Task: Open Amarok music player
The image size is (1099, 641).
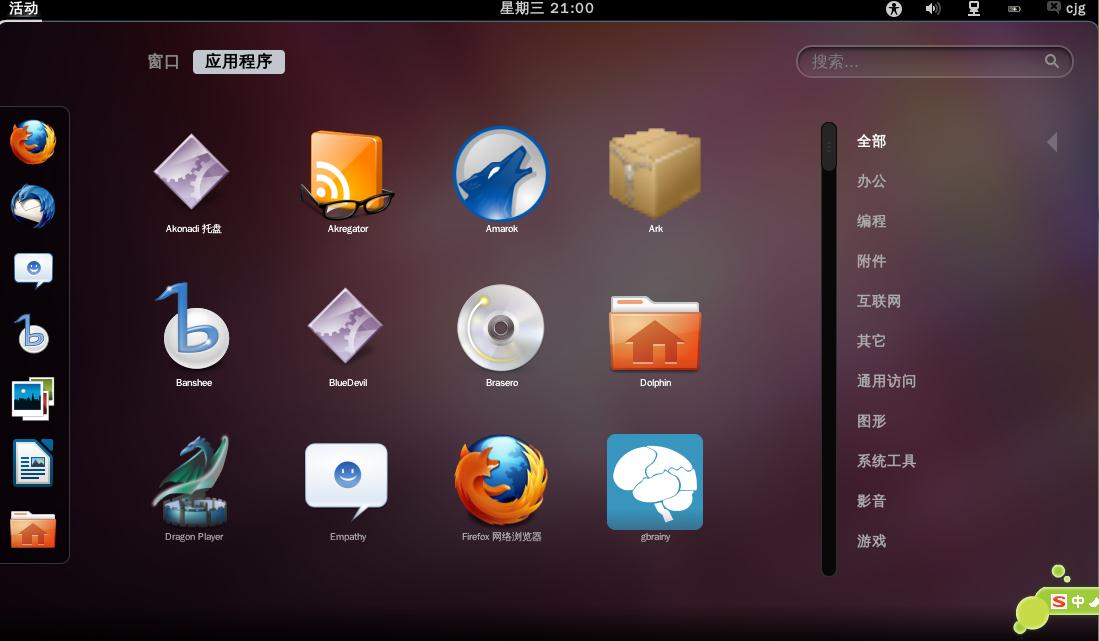Action: coord(501,181)
